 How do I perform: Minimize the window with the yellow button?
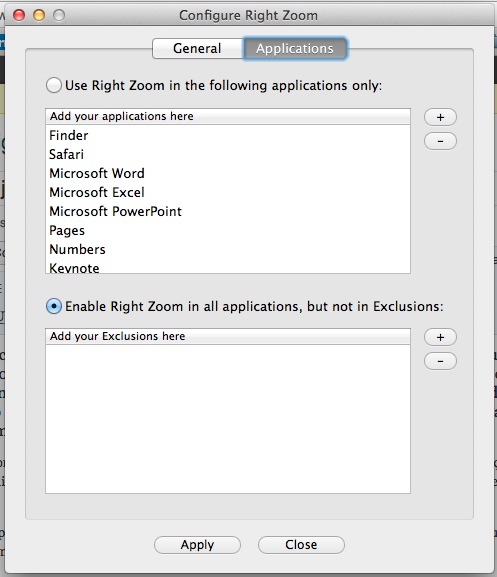click(39, 15)
